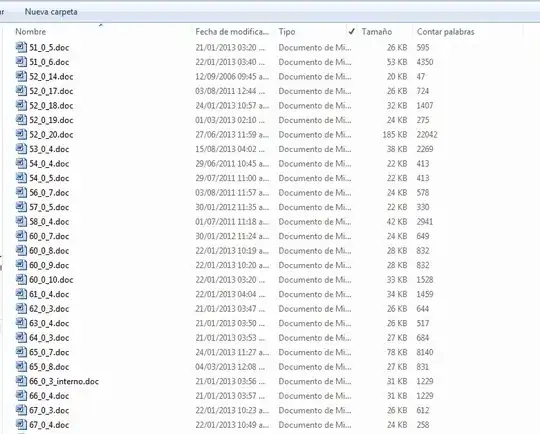Click the Word icon of 65_0_8.doc

pos(21,366)
